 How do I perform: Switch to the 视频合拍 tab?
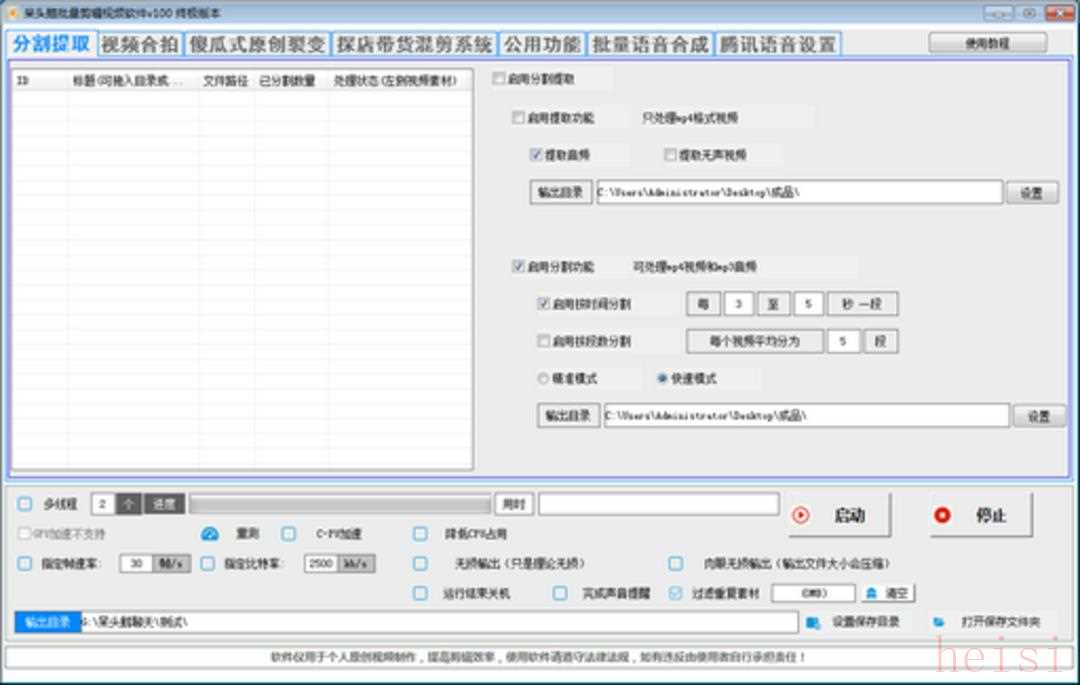click(140, 44)
